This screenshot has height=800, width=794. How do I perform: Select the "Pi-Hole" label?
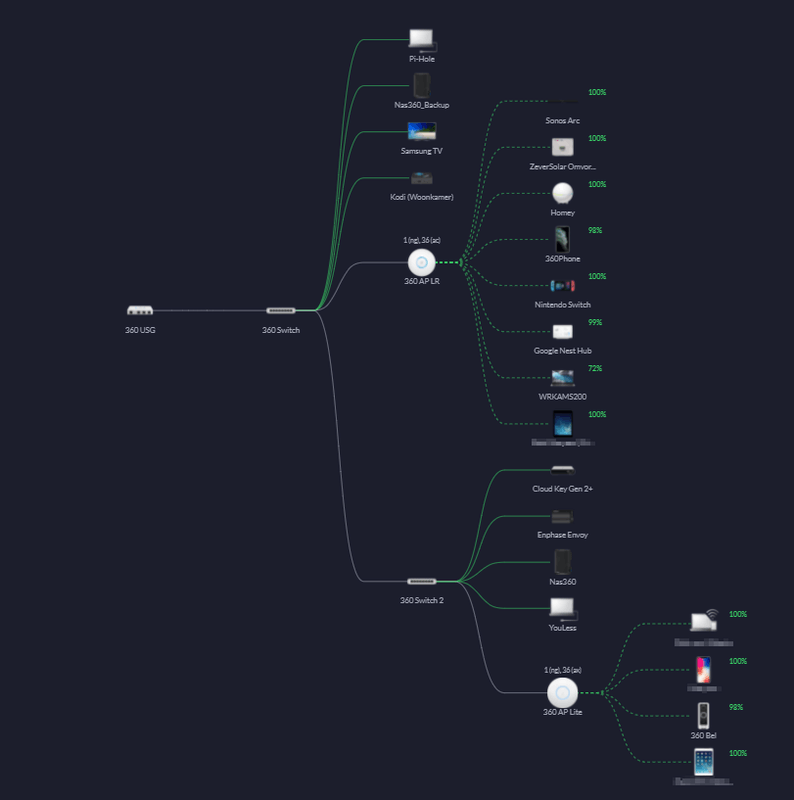(x=421, y=59)
